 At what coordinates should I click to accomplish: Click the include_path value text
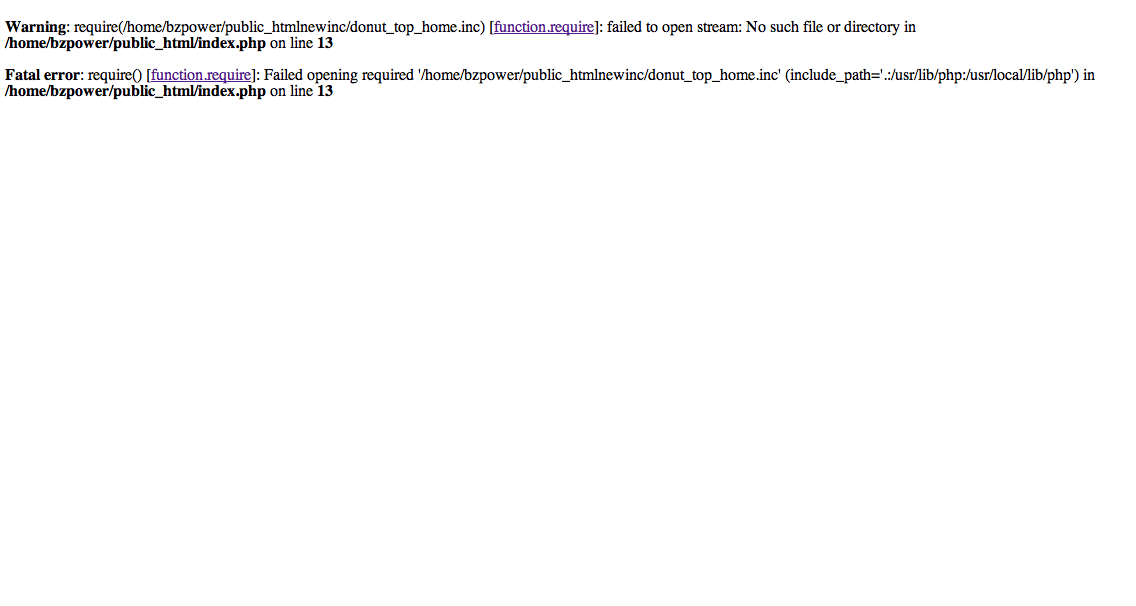(977, 75)
